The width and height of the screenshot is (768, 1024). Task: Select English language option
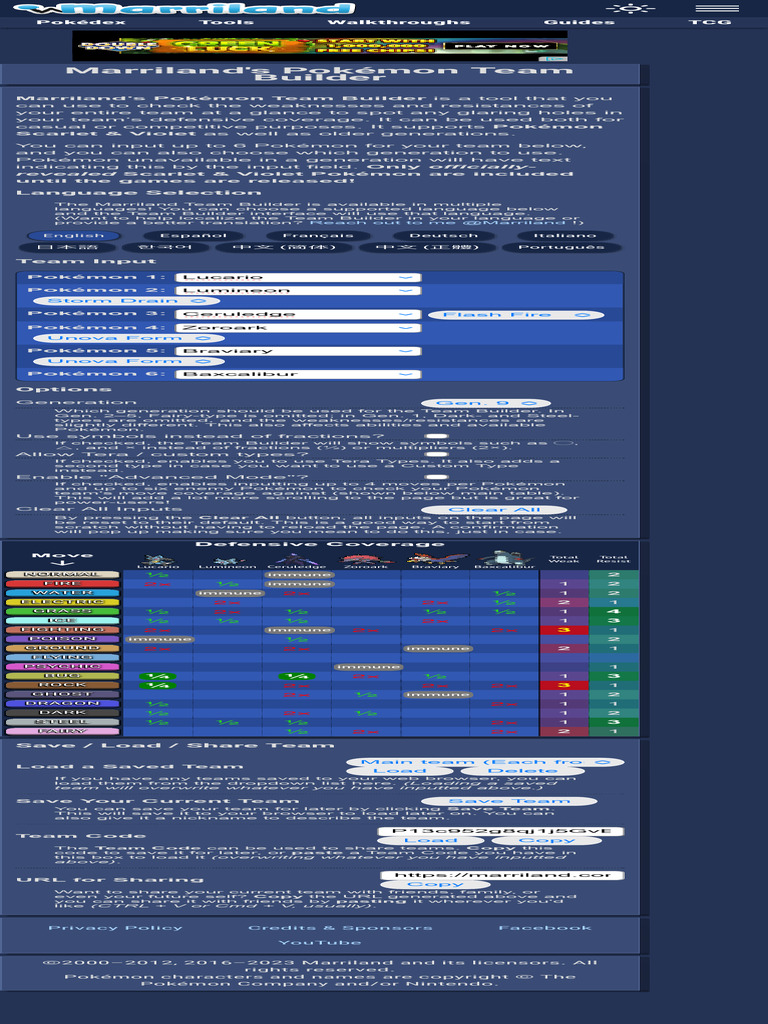coord(73,236)
